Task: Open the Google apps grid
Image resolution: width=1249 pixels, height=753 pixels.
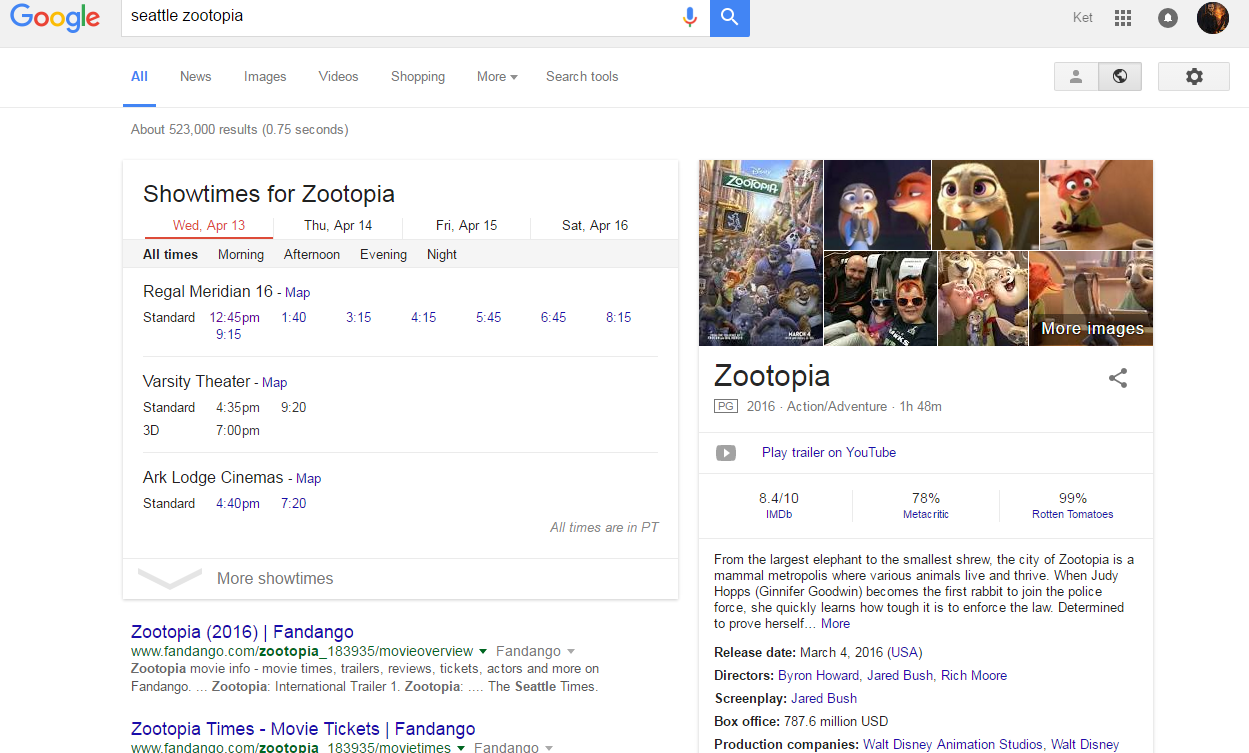Action: (x=1123, y=17)
